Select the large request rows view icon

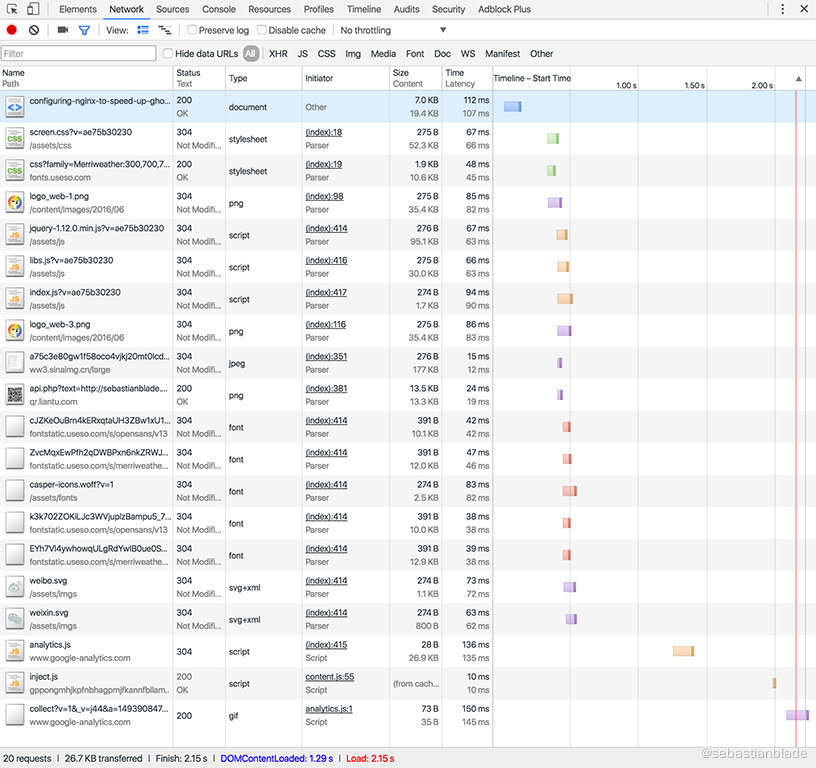143,30
